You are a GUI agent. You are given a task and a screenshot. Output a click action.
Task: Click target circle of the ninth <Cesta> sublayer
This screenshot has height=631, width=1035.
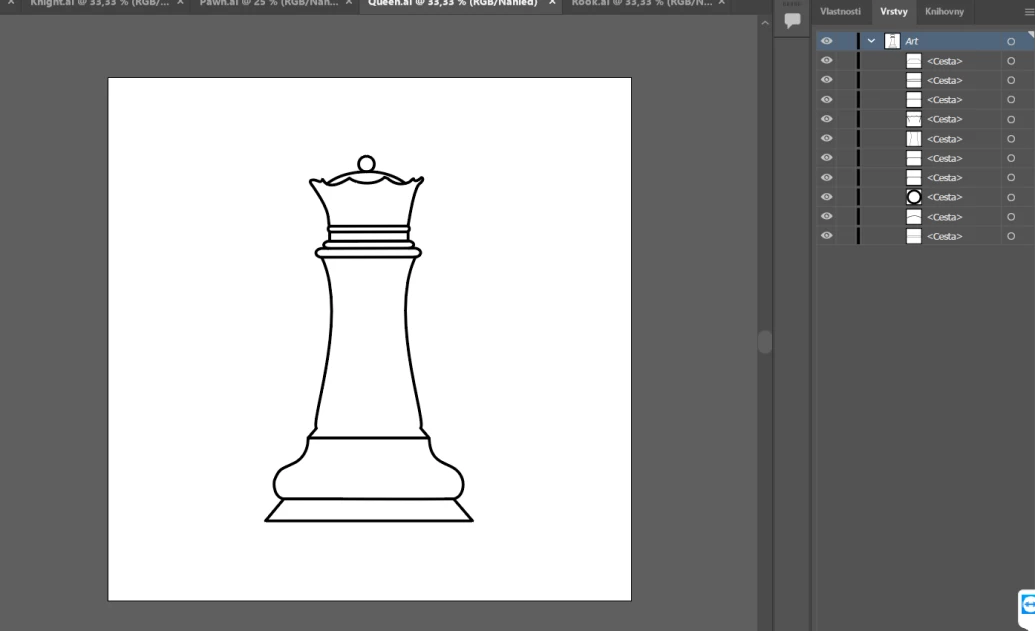1011,217
